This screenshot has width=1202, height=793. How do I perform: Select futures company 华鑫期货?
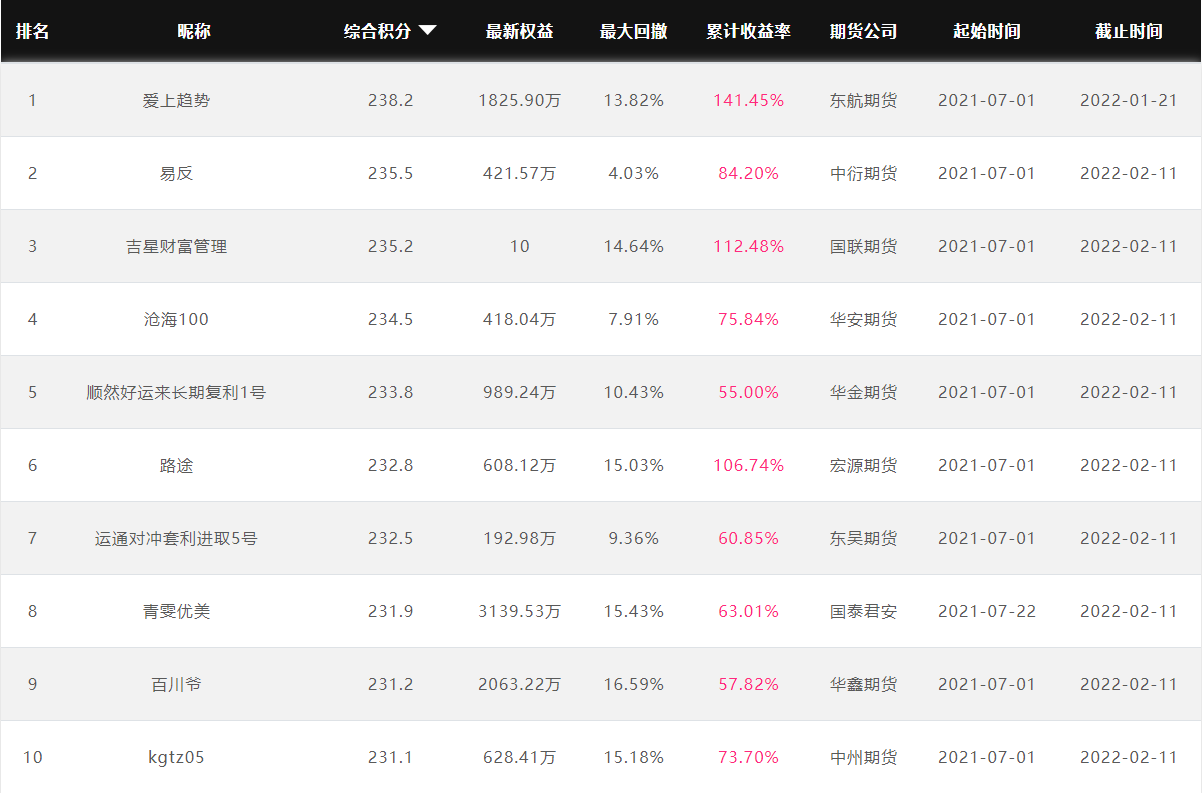coord(863,684)
